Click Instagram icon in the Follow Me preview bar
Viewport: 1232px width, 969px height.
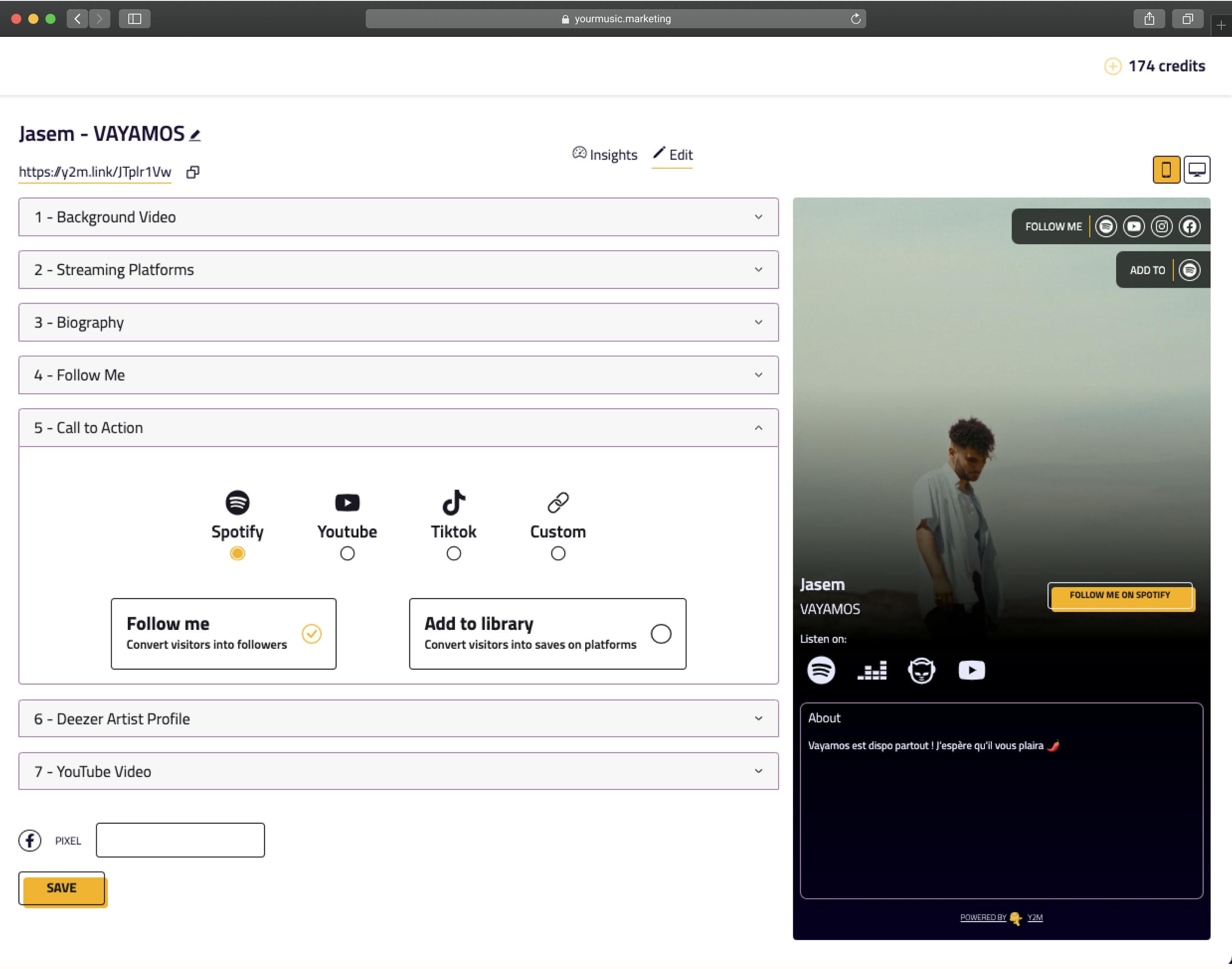1161,226
